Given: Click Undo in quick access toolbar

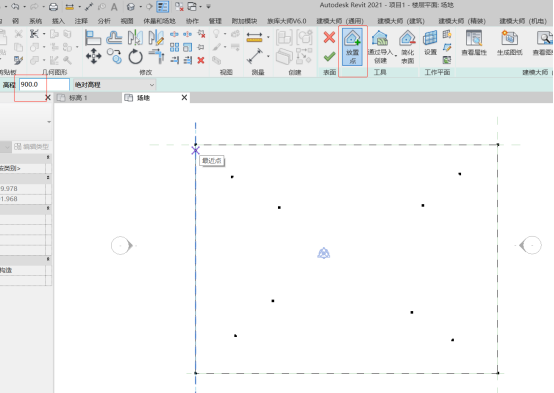Looking at the screenshot, I should [15, 6].
